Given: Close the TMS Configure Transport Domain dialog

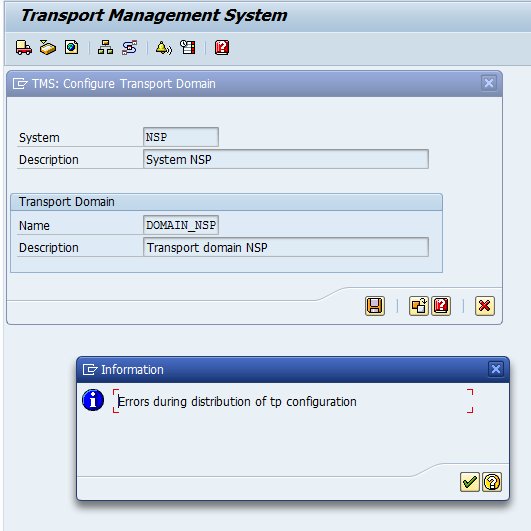Looking at the screenshot, I should (x=489, y=83).
